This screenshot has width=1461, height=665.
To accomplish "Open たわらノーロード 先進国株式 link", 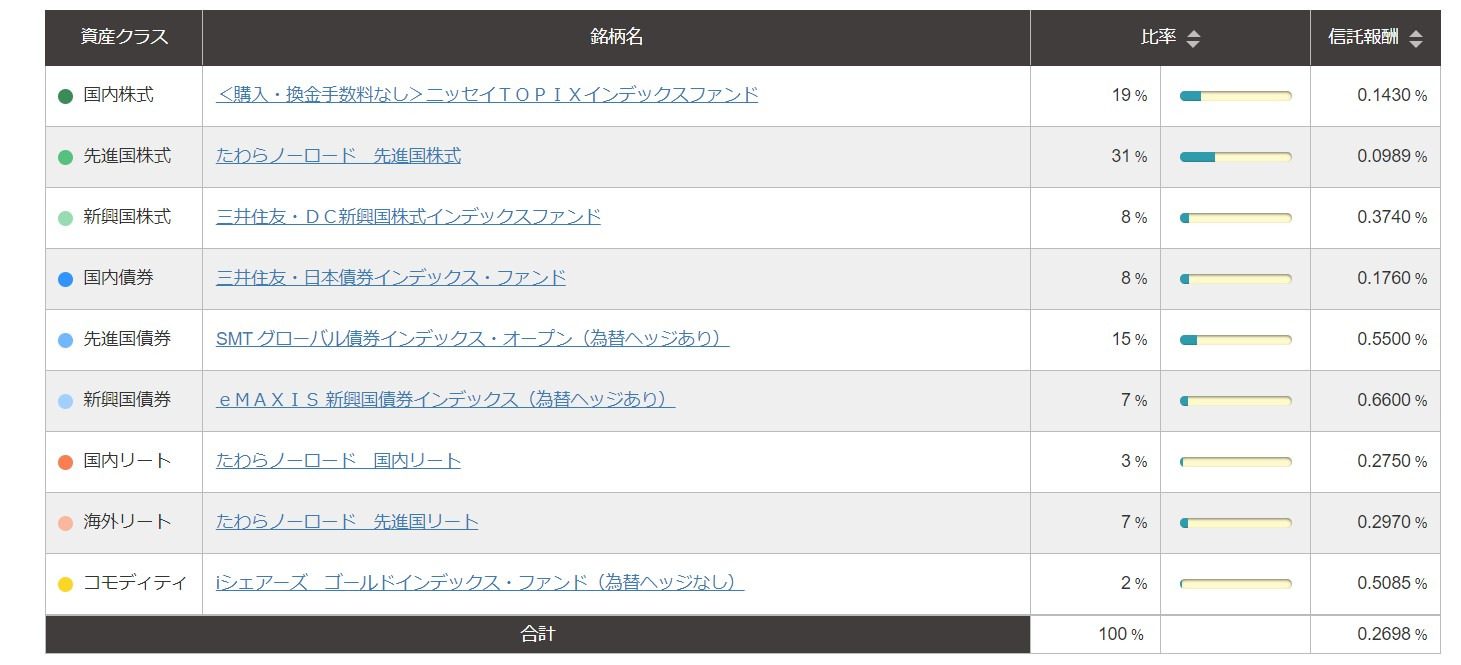I will pos(338,156).
